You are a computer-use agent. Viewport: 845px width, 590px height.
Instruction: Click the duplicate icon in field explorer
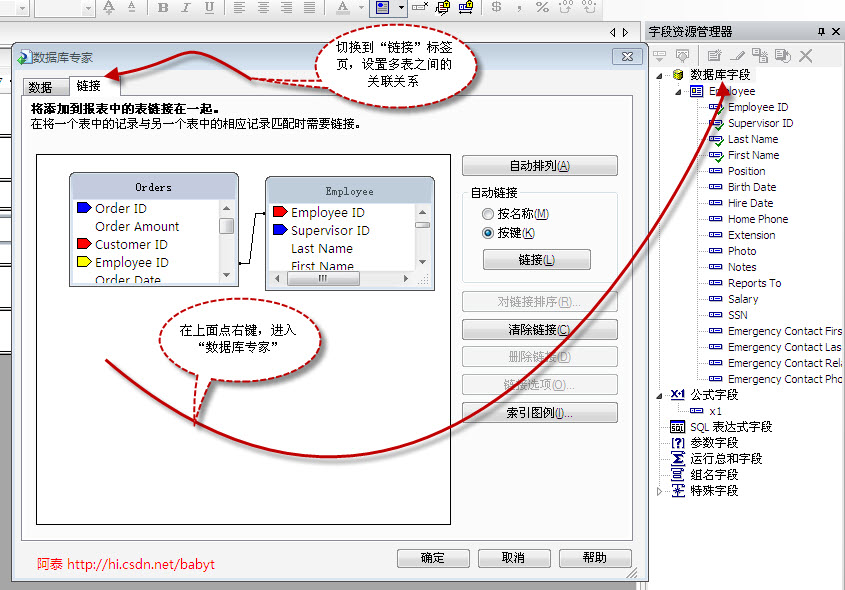click(x=760, y=55)
